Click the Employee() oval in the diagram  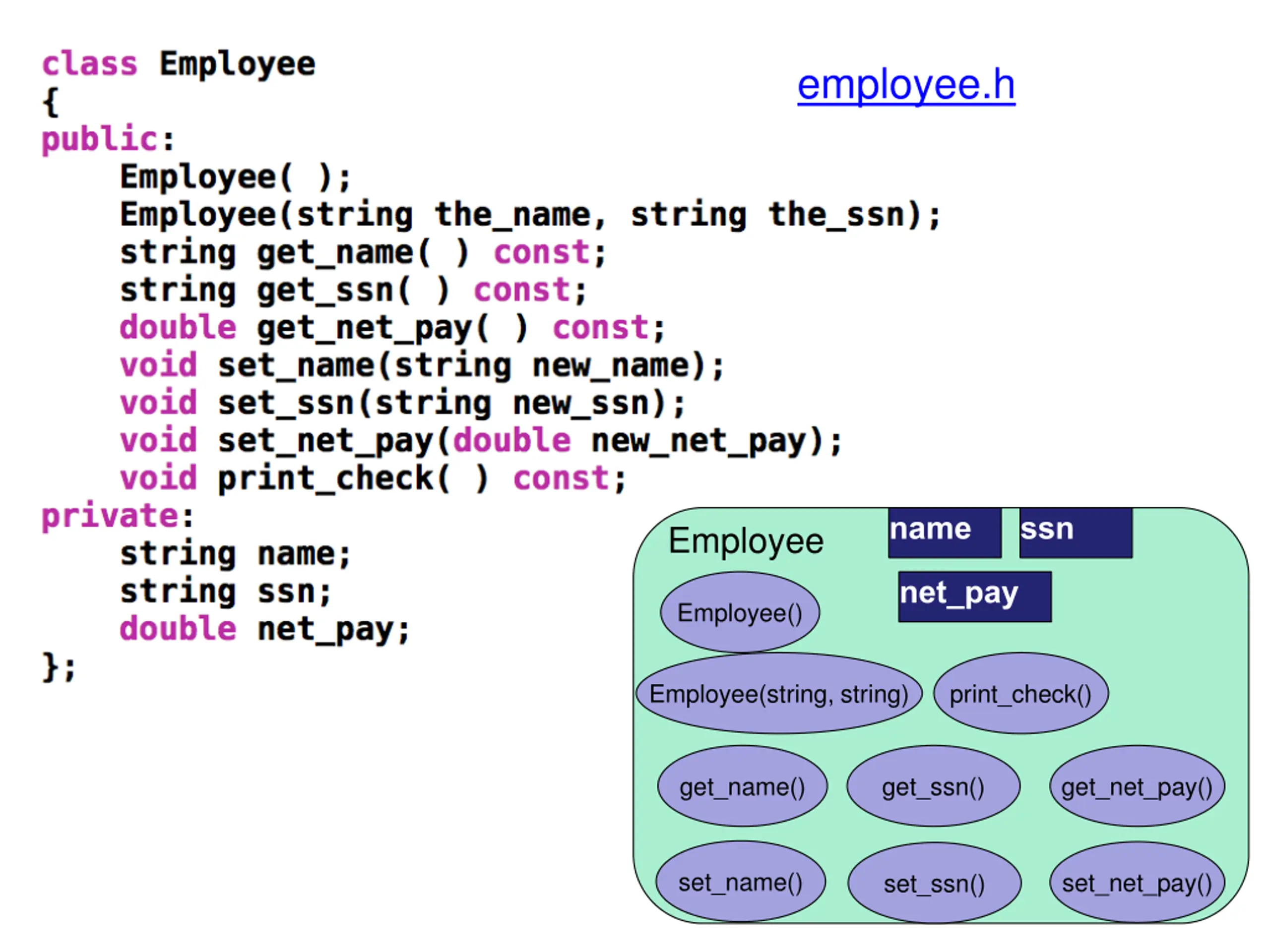[x=740, y=612]
